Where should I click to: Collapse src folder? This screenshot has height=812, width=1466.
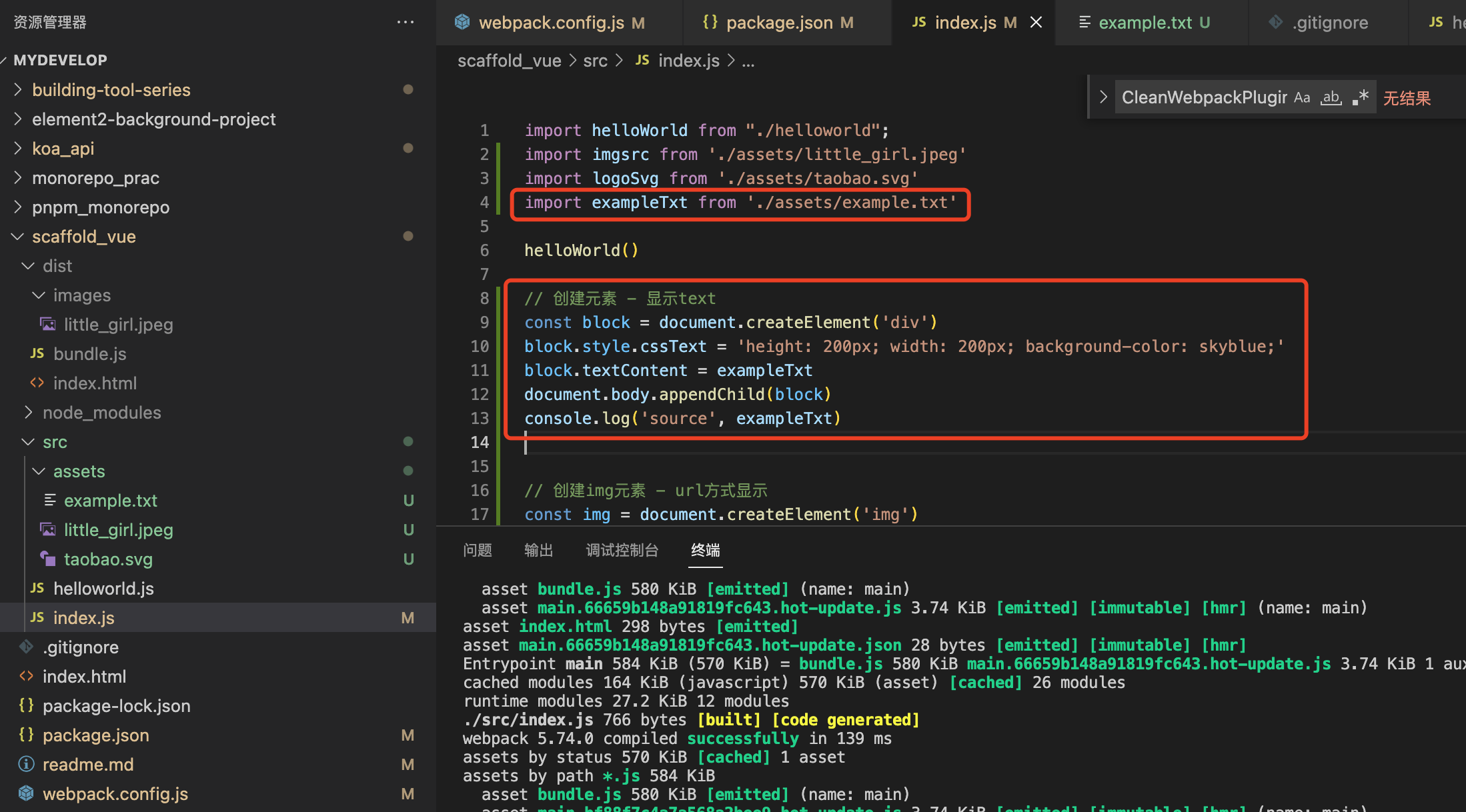[28, 441]
